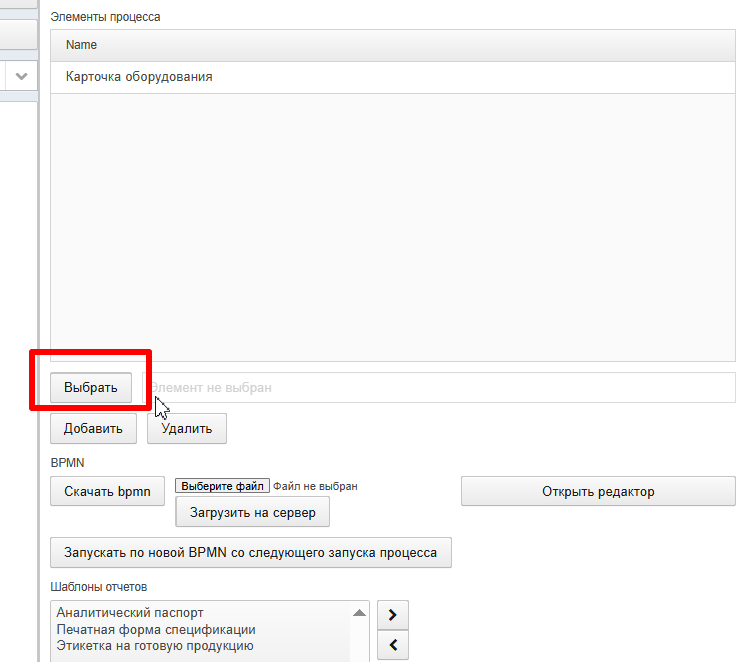739x662 pixels.
Task: Click the up arrow of templates list scrollbar
Action: pos(359,613)
